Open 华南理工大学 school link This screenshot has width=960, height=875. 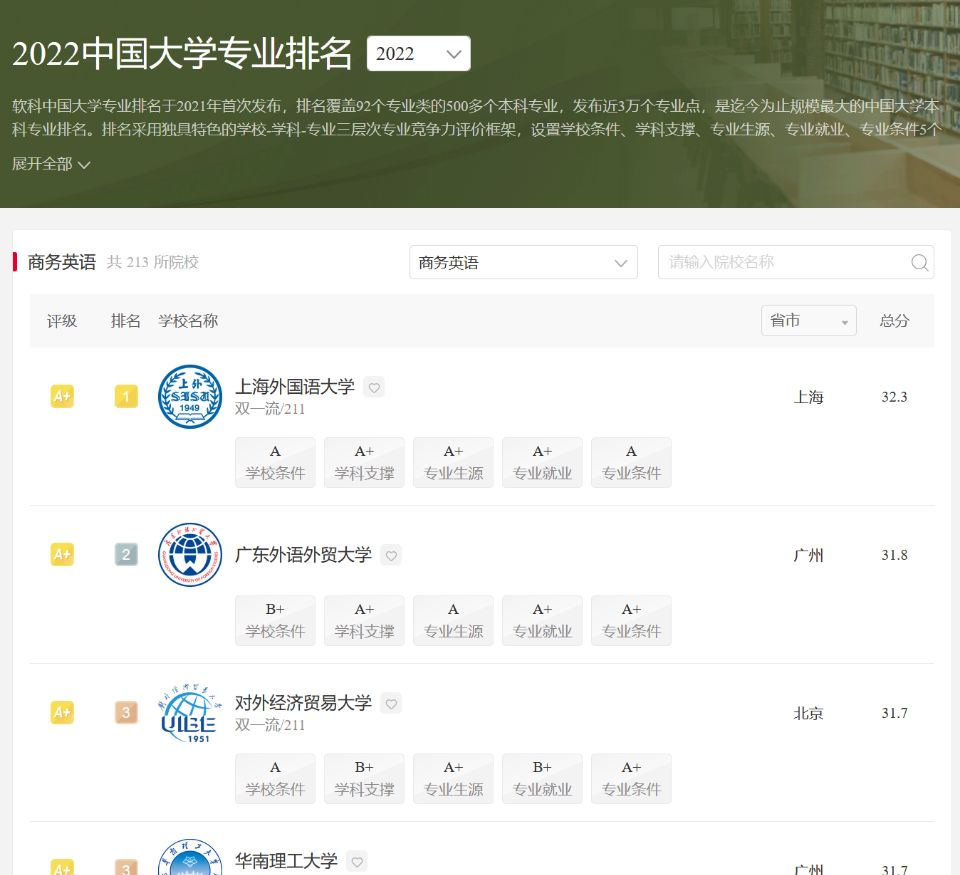(286, 861)
